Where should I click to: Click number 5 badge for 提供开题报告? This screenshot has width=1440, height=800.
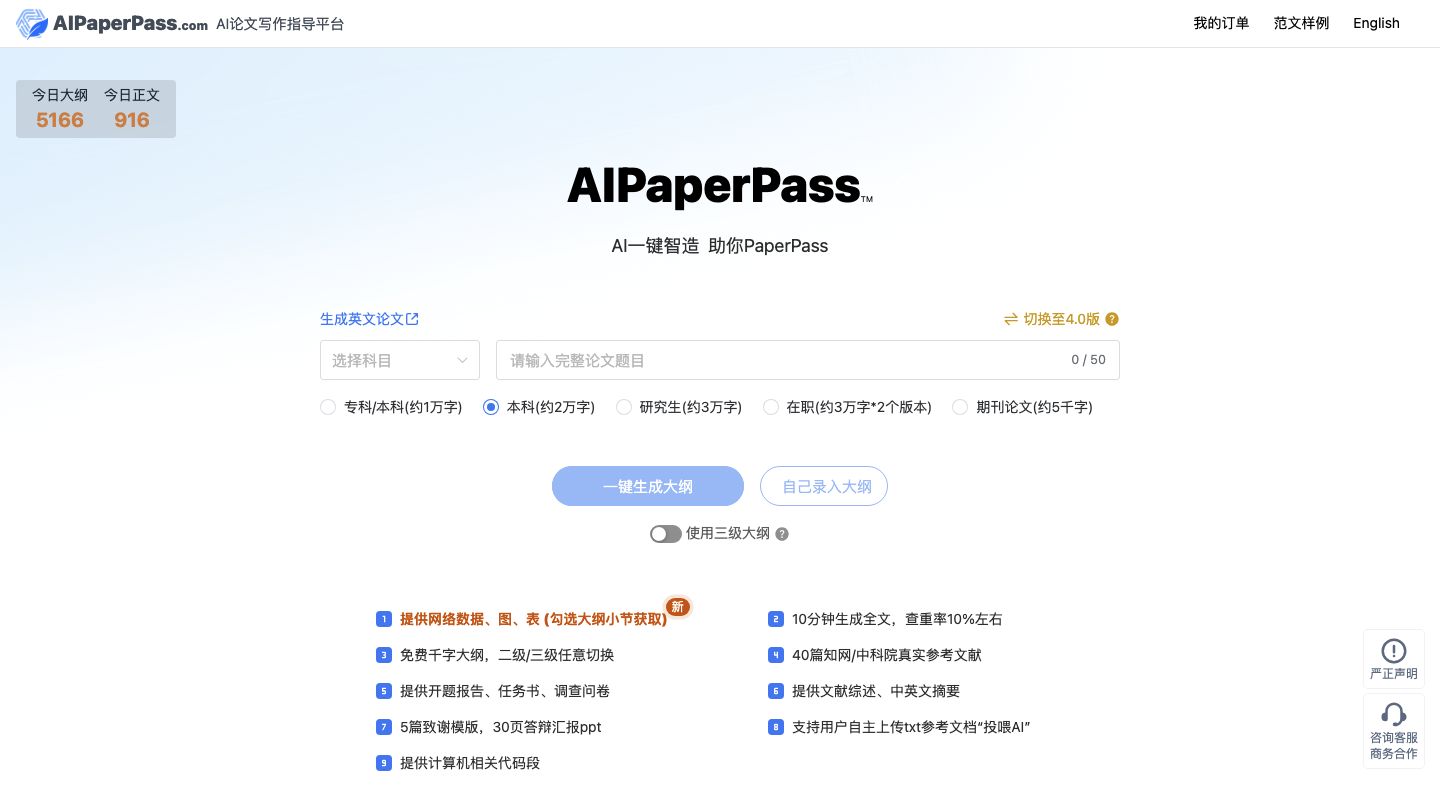(383, 691)
